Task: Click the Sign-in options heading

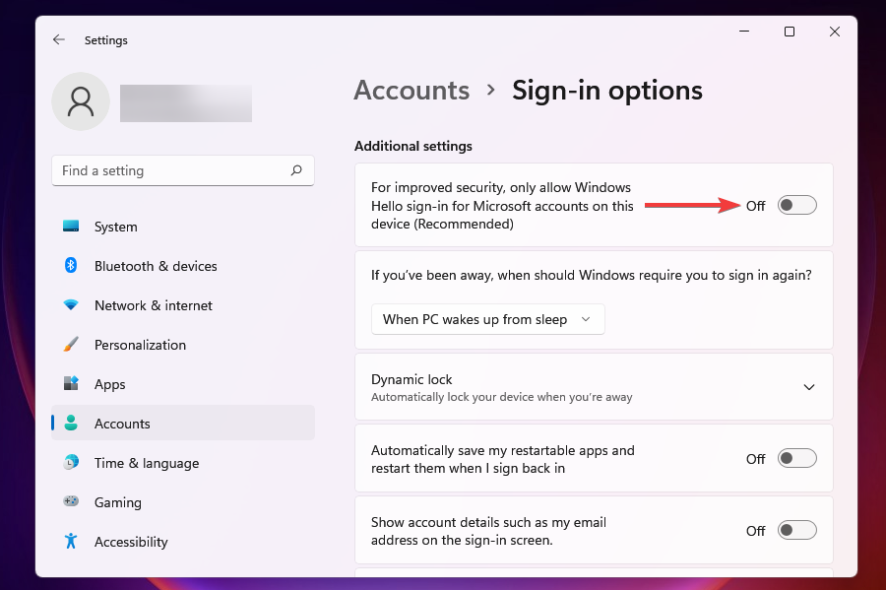Action: pos(607,90)
